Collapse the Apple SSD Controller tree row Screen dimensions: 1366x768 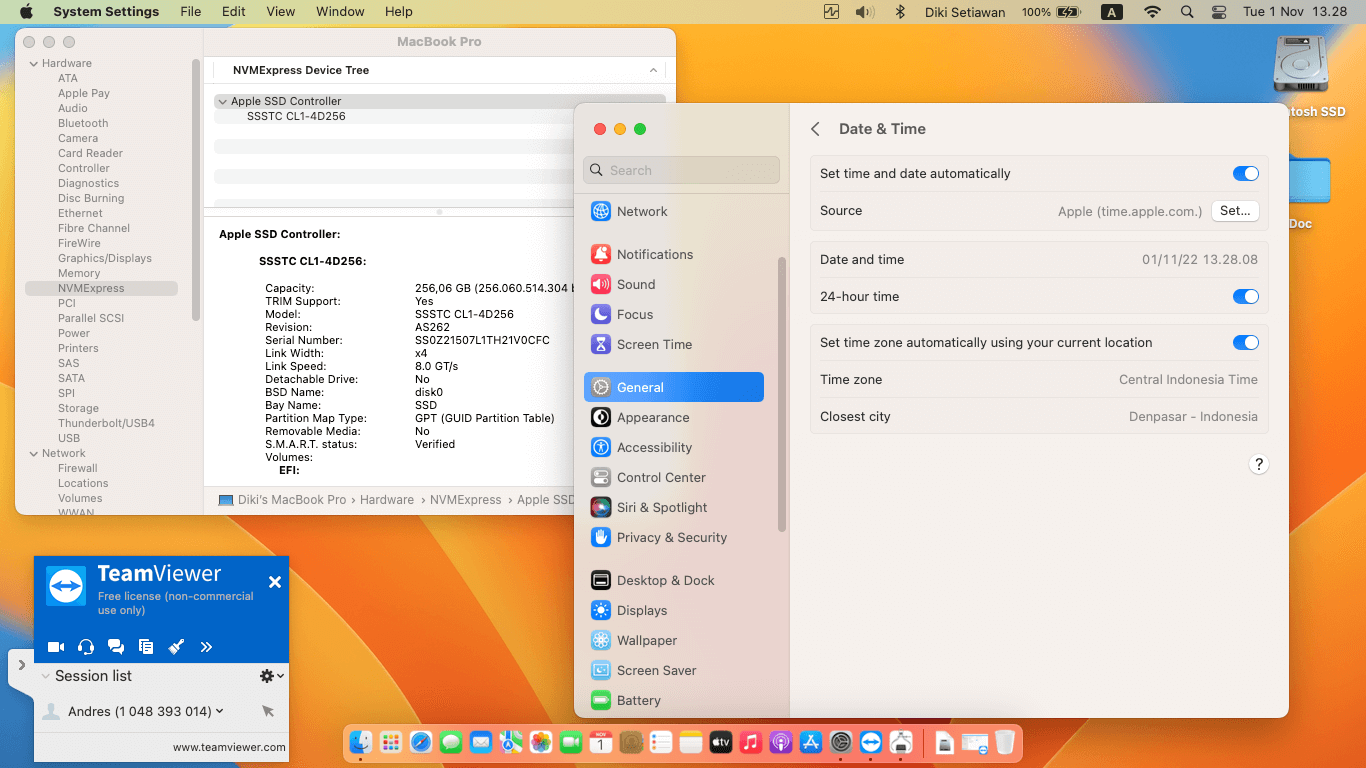pos(222,101)
